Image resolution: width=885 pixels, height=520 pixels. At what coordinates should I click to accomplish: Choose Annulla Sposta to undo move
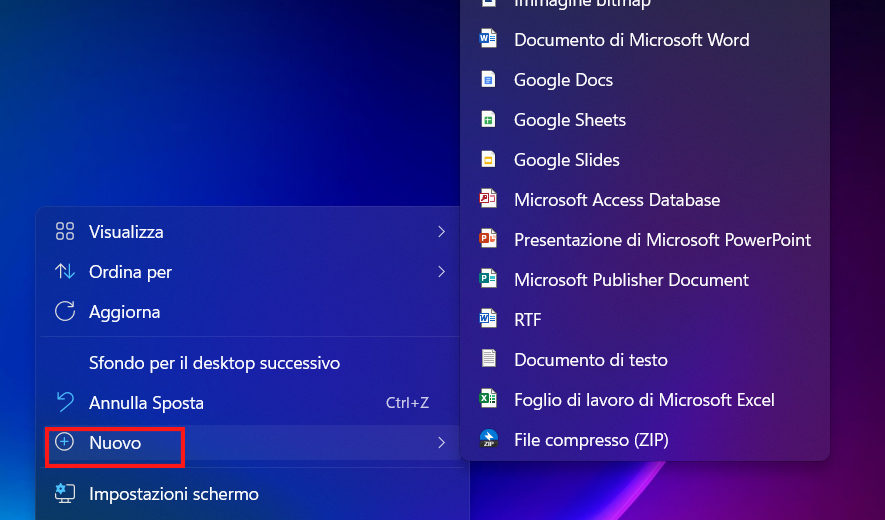coord(146,403)
